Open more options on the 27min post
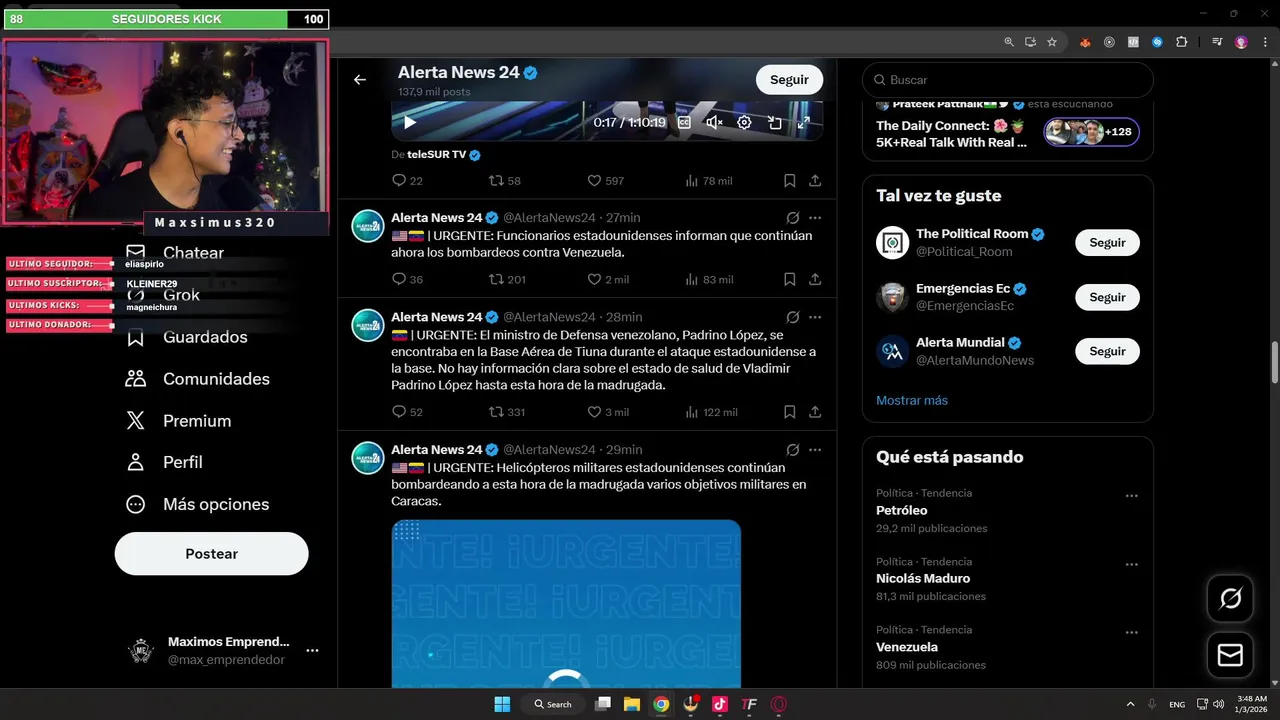 click(815, 218)
